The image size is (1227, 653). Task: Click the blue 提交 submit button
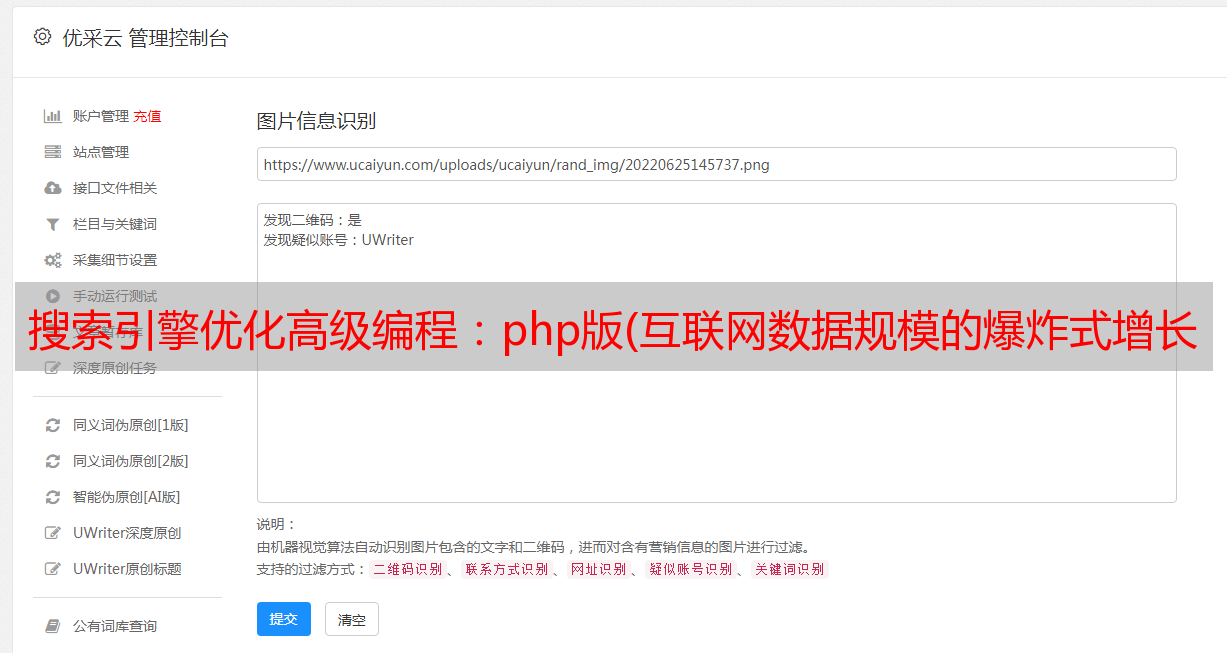click(284, 619)
